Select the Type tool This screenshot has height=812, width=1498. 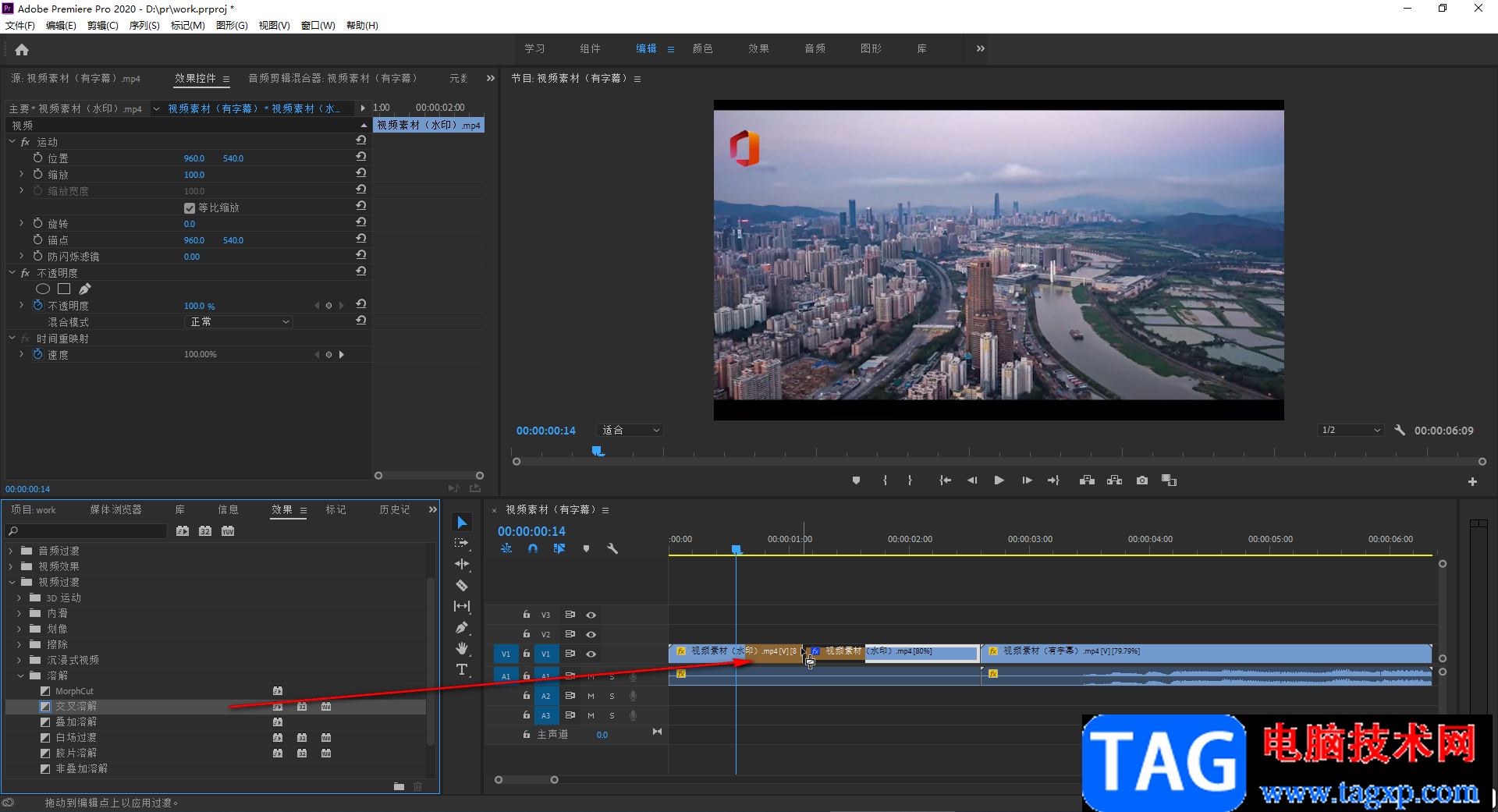[462, 669]
